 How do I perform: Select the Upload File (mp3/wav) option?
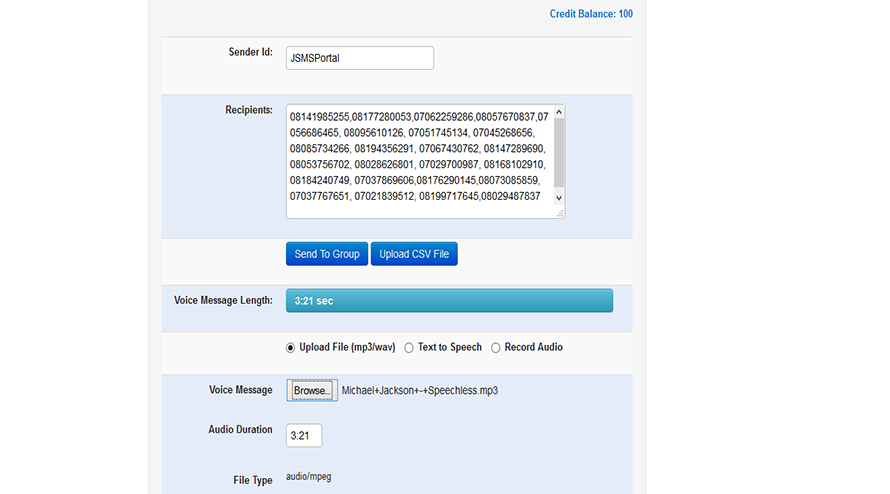[291, 348]
